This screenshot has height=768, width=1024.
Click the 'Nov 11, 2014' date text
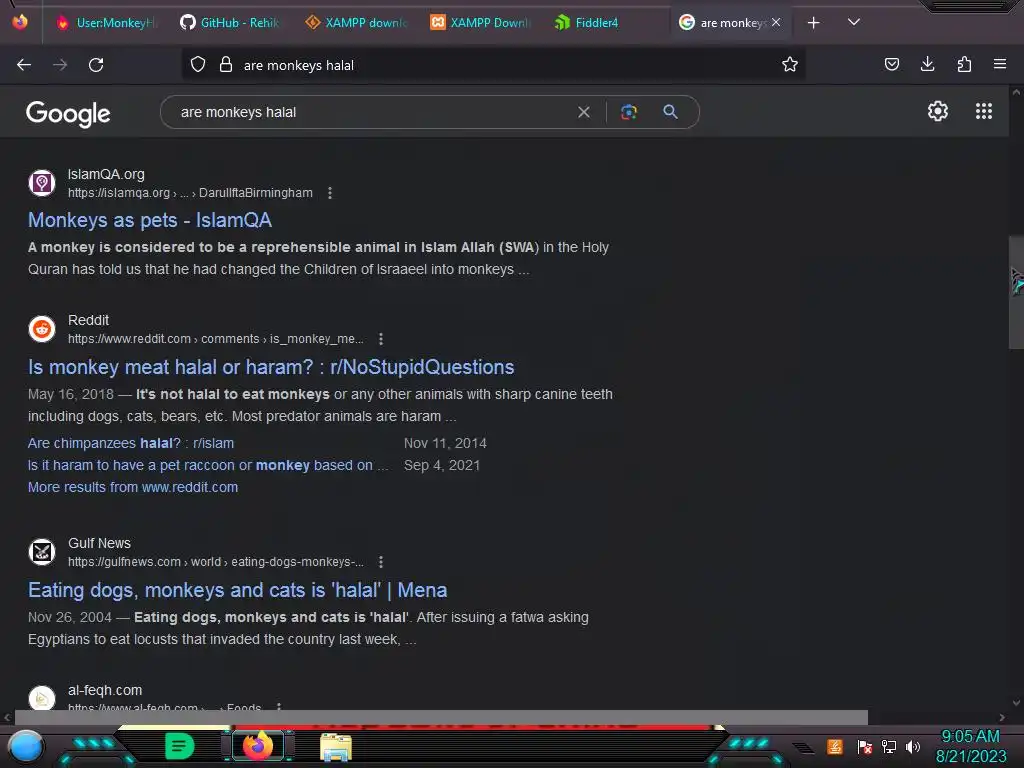445,443
